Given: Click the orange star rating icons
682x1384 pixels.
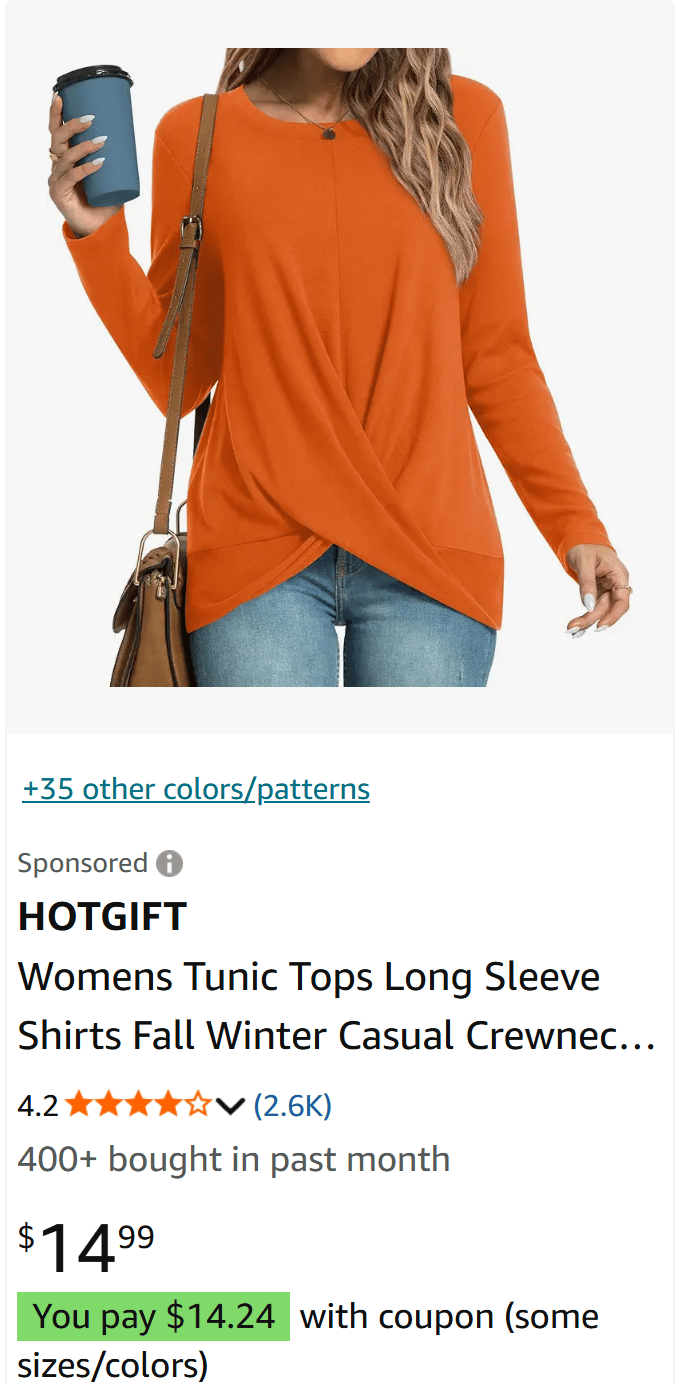Looking at the screenshot, I should click(x=138, y=1106).
